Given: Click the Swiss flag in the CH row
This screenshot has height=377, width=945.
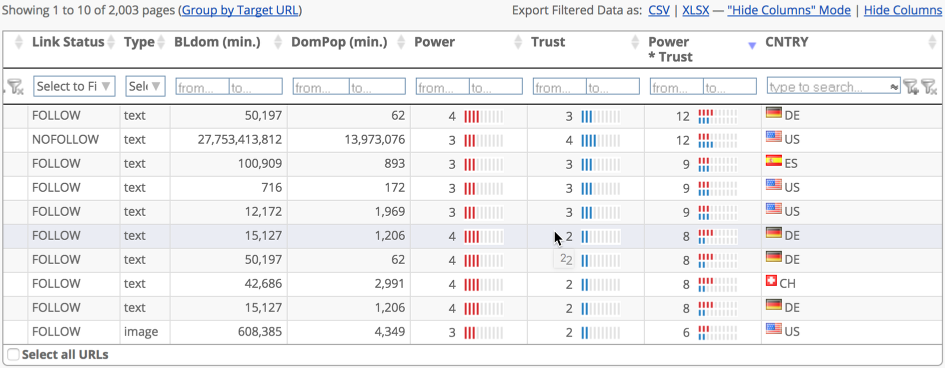Looking at the screenshot, I should pos(771,281).
